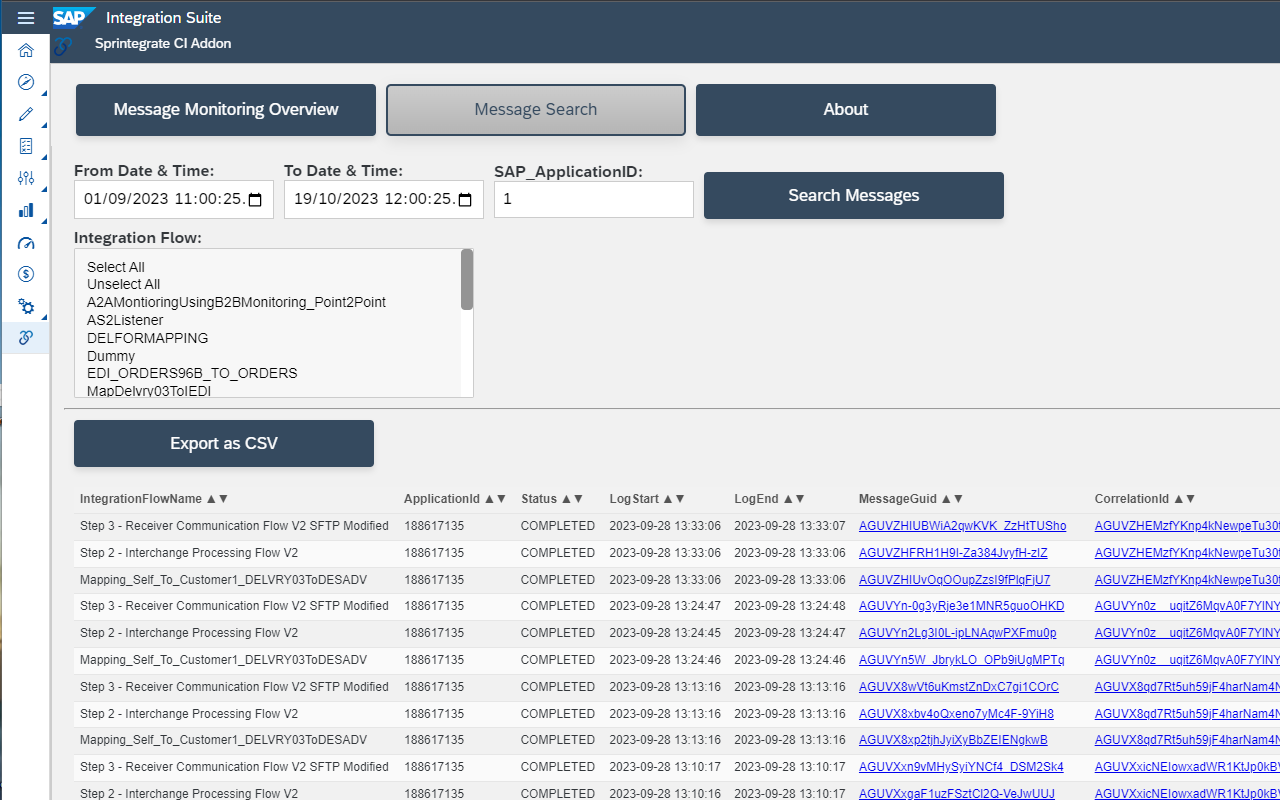Select the Monitor bar-chart icon

click(x=26, y=210)
